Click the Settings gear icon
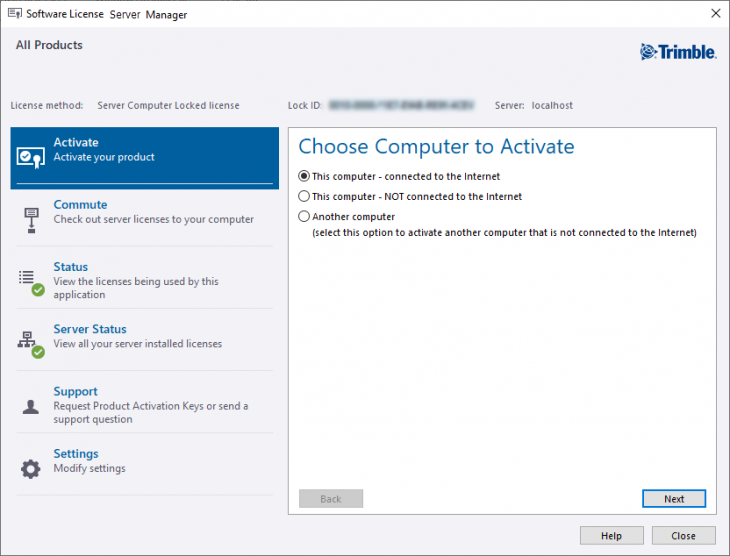 (x=31, y=469)
